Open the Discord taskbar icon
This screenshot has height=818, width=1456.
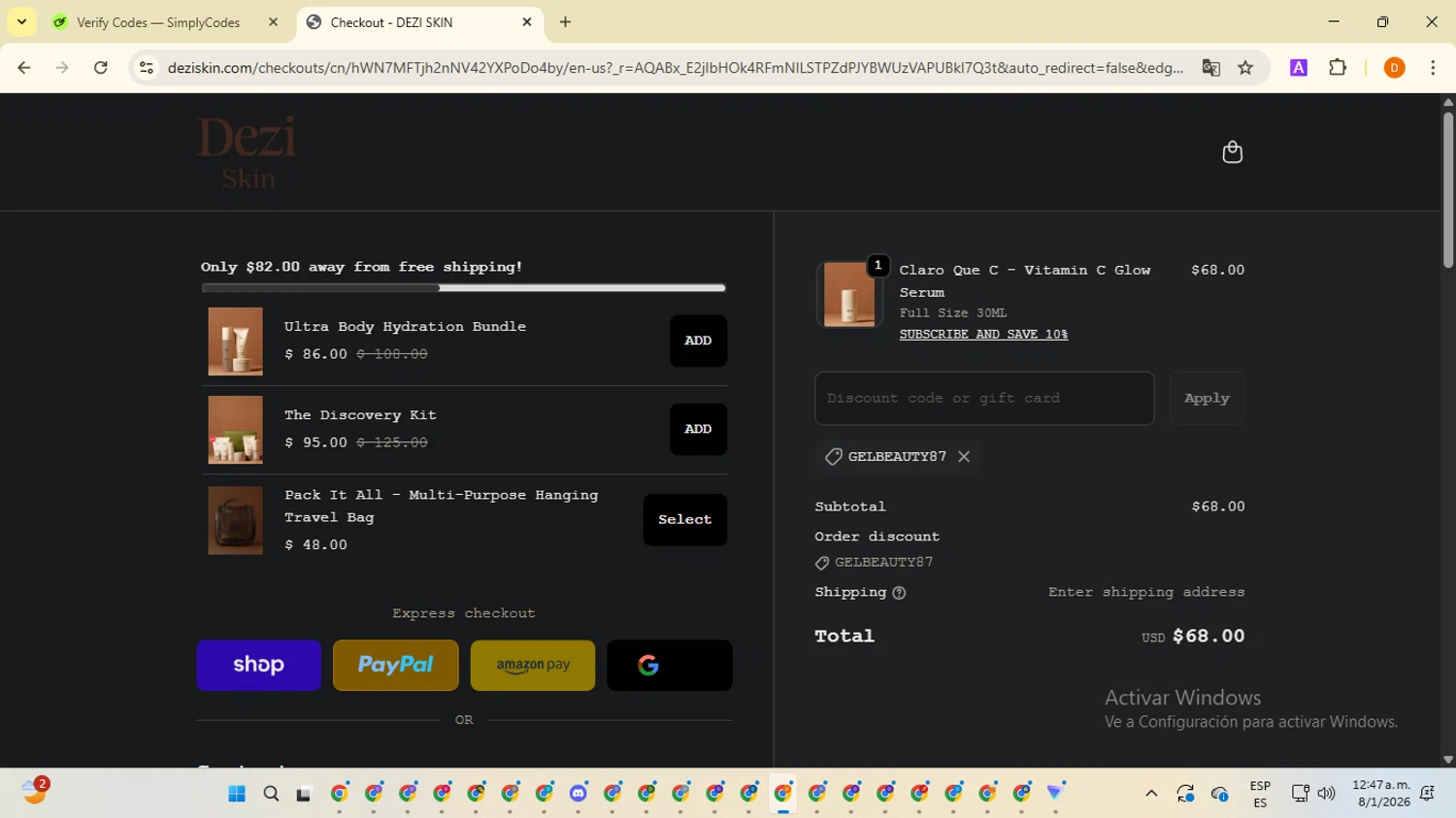(x=579, y=794)
